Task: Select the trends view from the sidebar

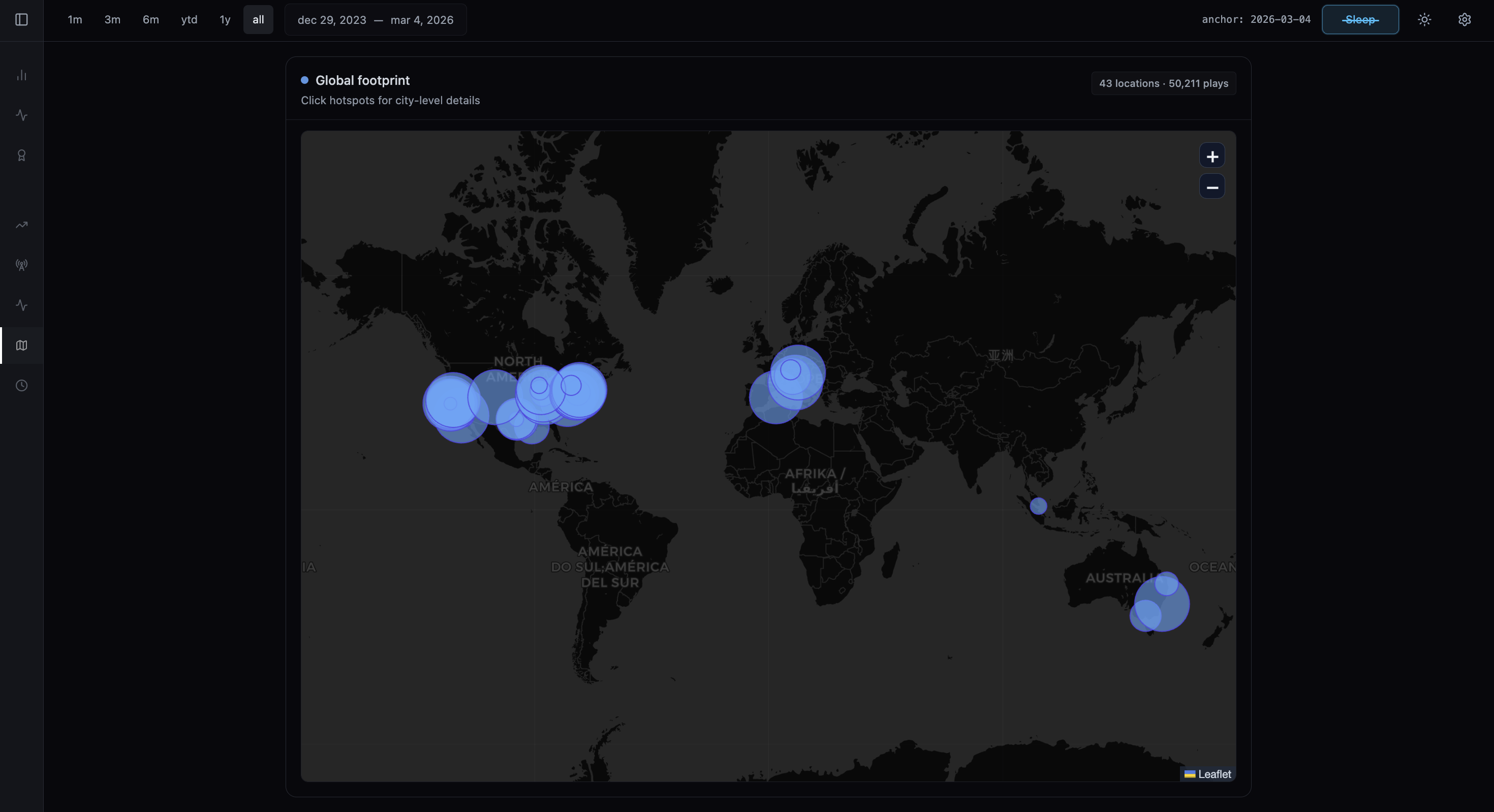Action: click(x=21, y=225)
